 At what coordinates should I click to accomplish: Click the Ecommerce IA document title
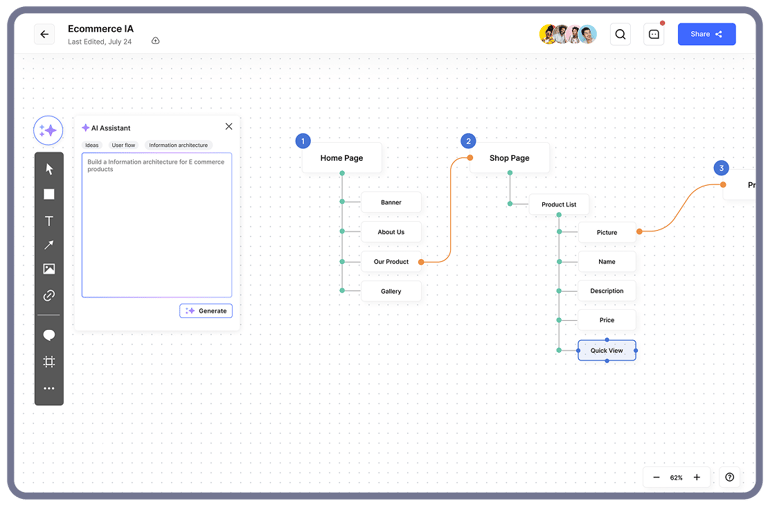pyautogui.click(x=100, y=29)
